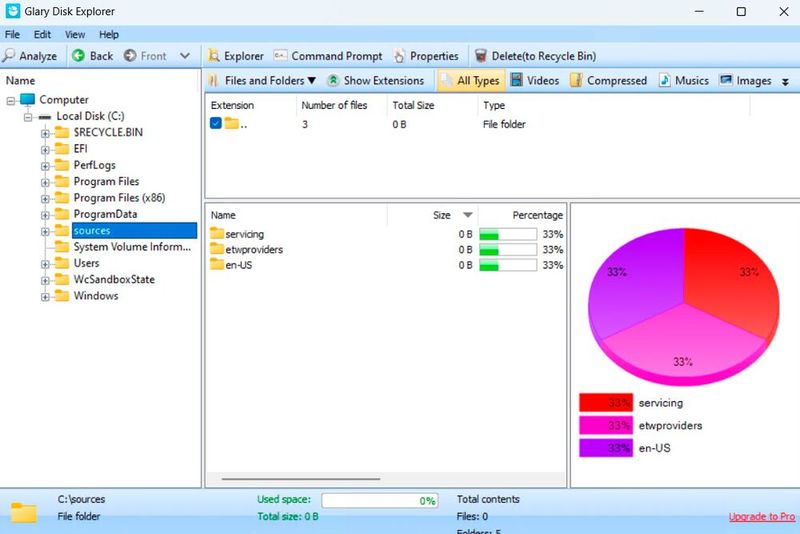Click the Used space progress bar
800x534 pixels.
tap(380, 500)
